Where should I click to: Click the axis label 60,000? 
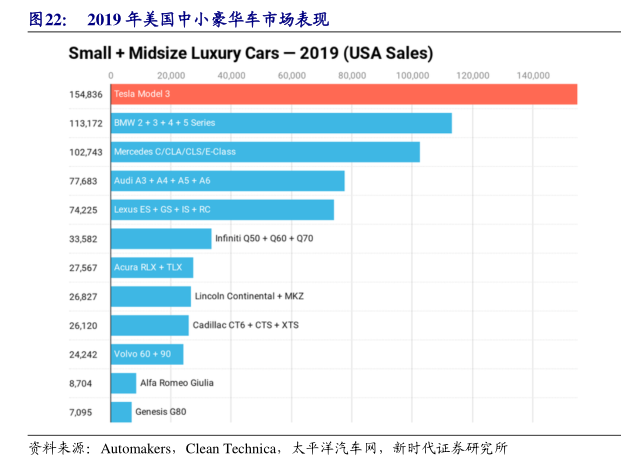click(x=292, y=76)
